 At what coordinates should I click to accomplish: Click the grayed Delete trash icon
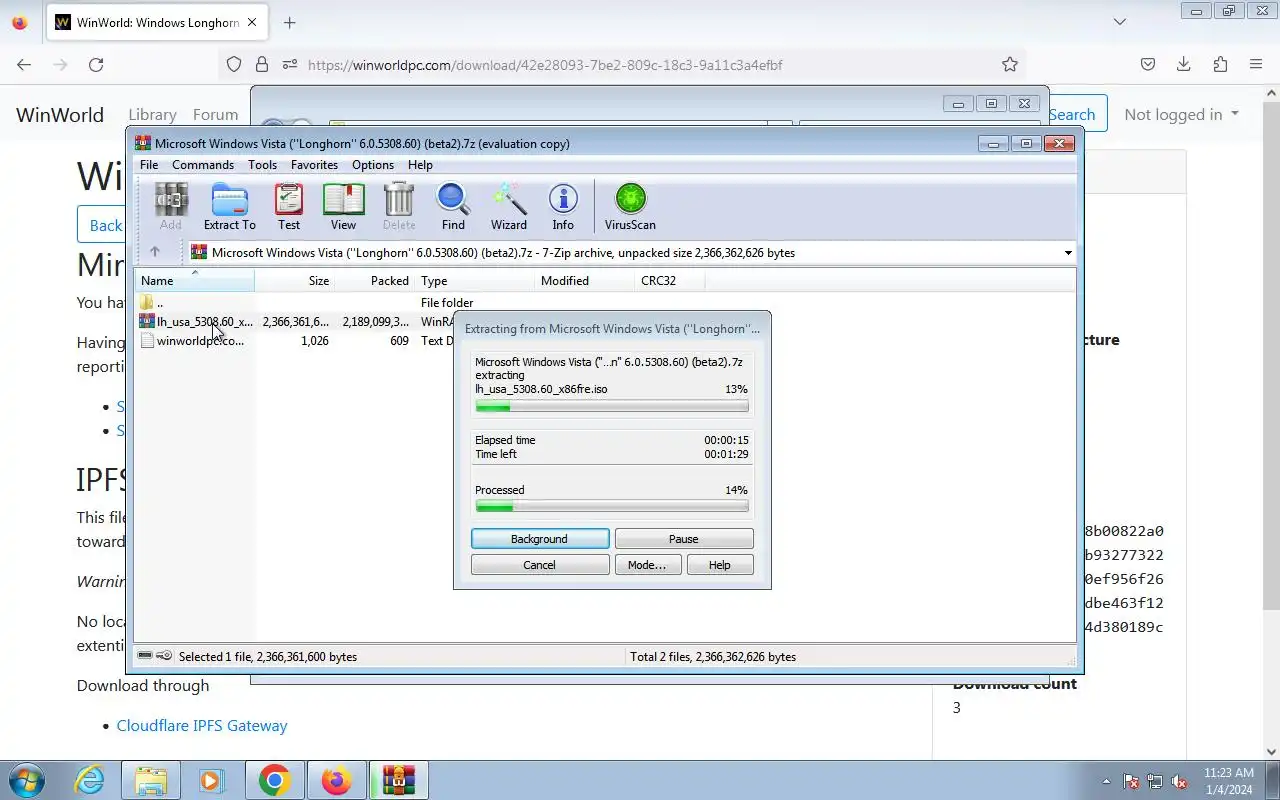399,207
